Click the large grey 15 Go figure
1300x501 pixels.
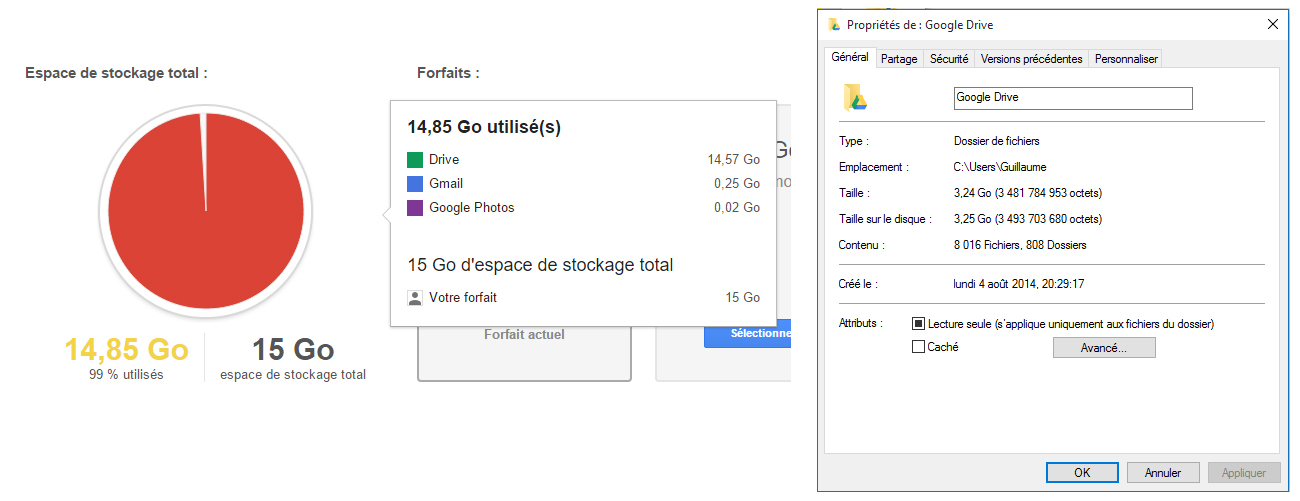click(293, 350)
